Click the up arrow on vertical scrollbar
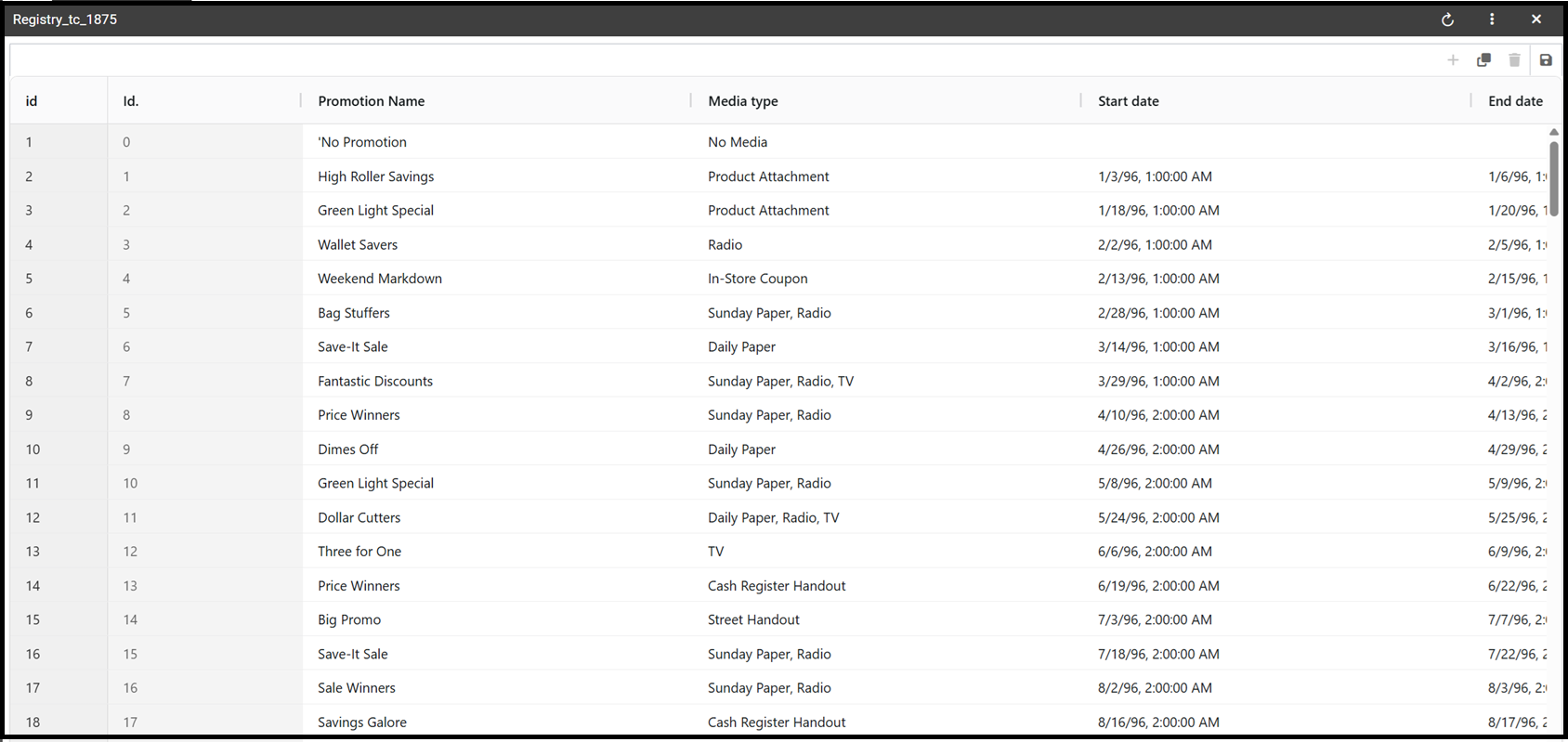Viewport: 1568px width, 742px height. click(x=1554, y=132)
